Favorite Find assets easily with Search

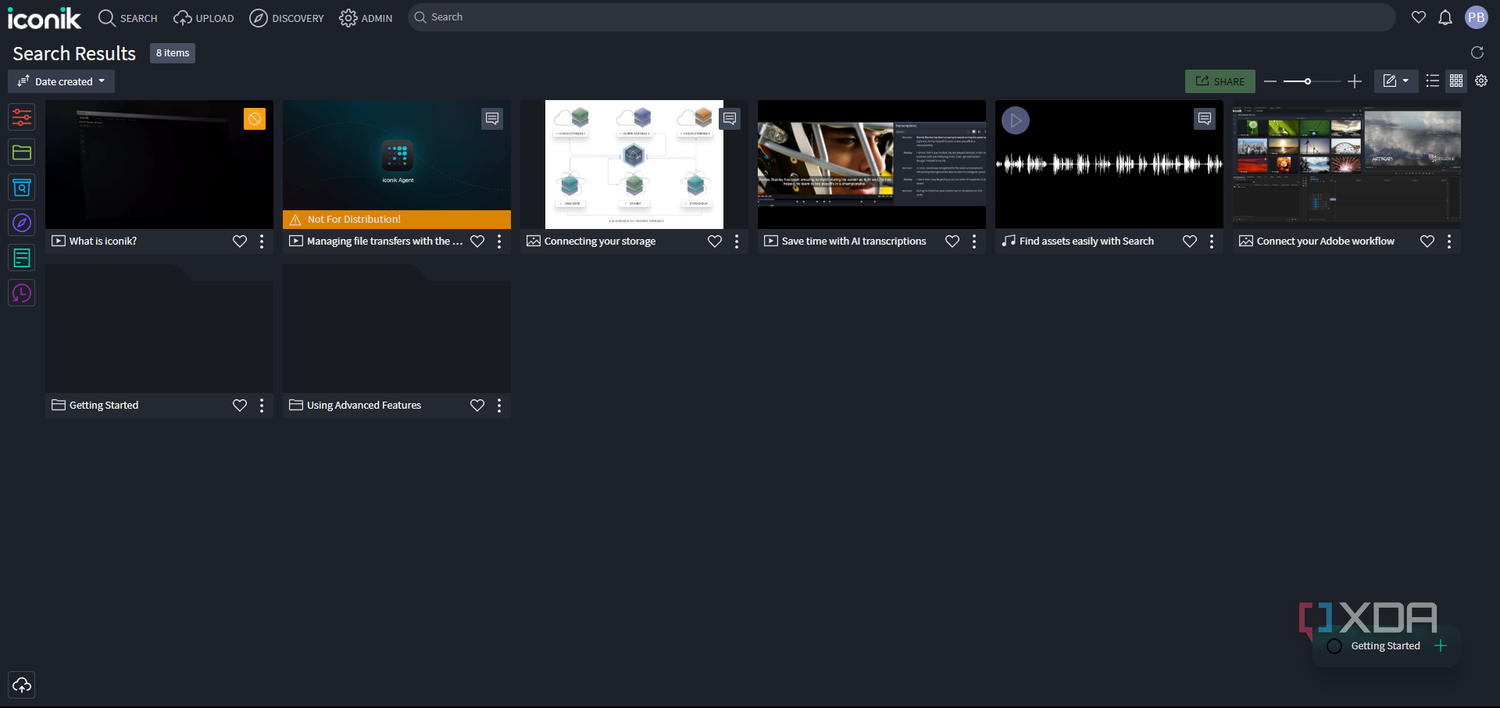point(1189,241)
